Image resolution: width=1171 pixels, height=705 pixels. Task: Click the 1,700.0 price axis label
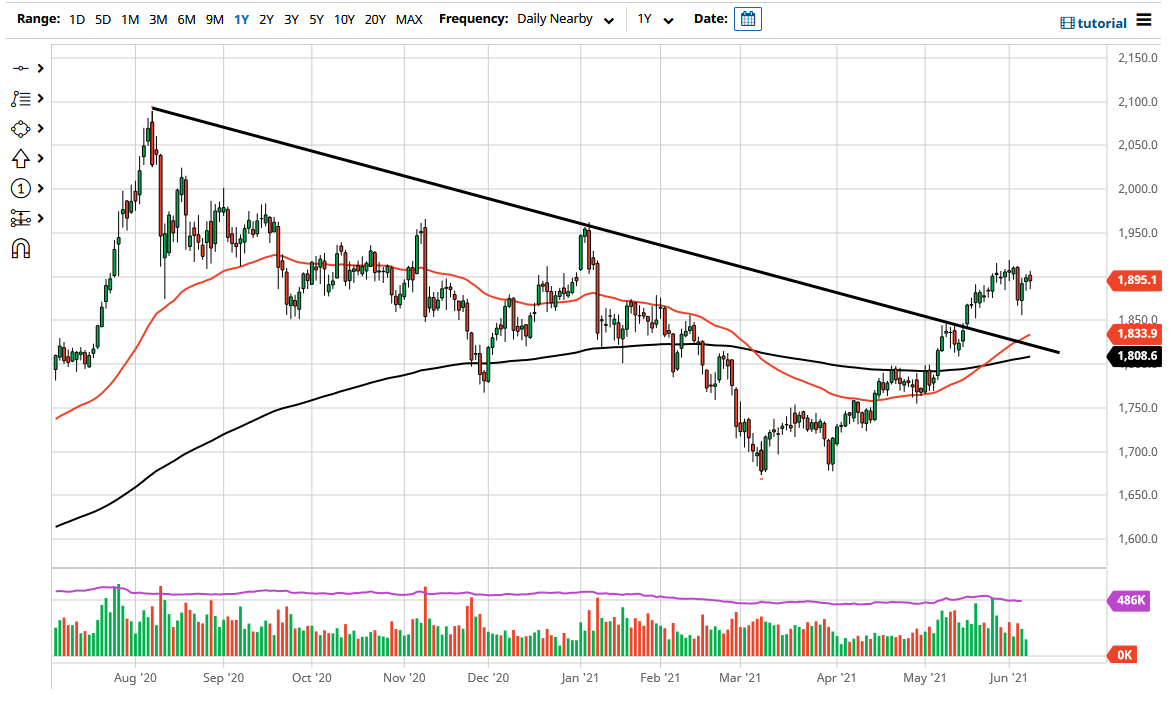pos(1137,452)
